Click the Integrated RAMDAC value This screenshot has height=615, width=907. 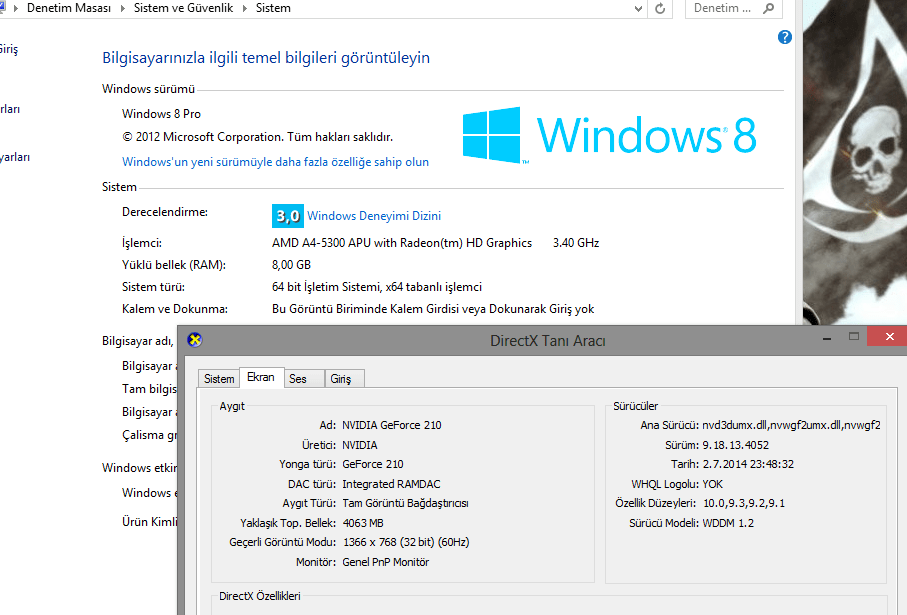point(391,484)
